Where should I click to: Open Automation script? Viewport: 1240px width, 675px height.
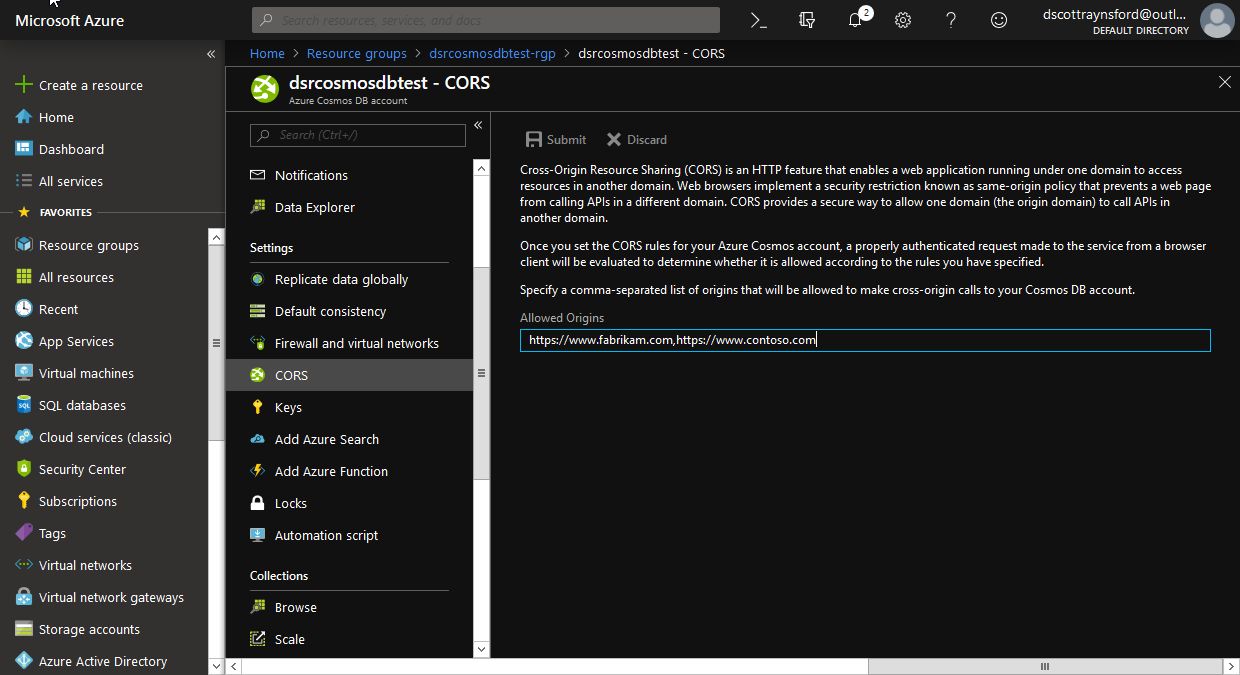[349, 535]
